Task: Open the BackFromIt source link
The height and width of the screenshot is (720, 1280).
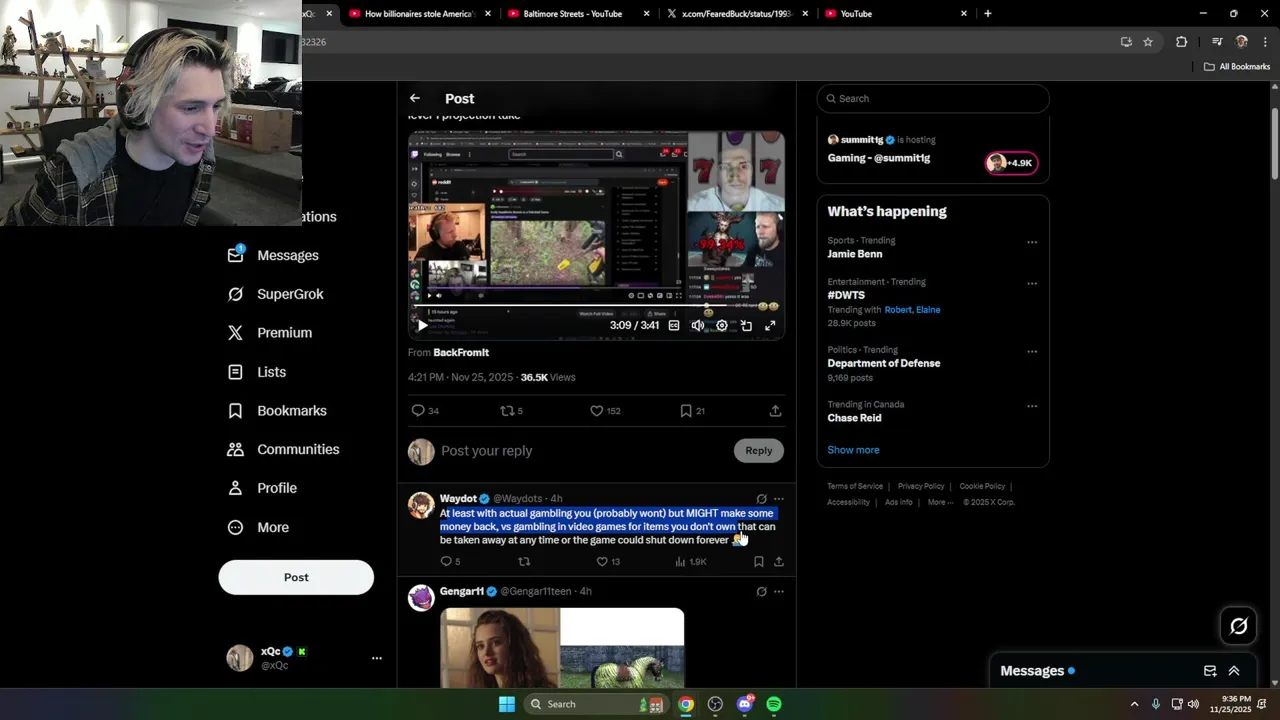Action: click(461, 352)
